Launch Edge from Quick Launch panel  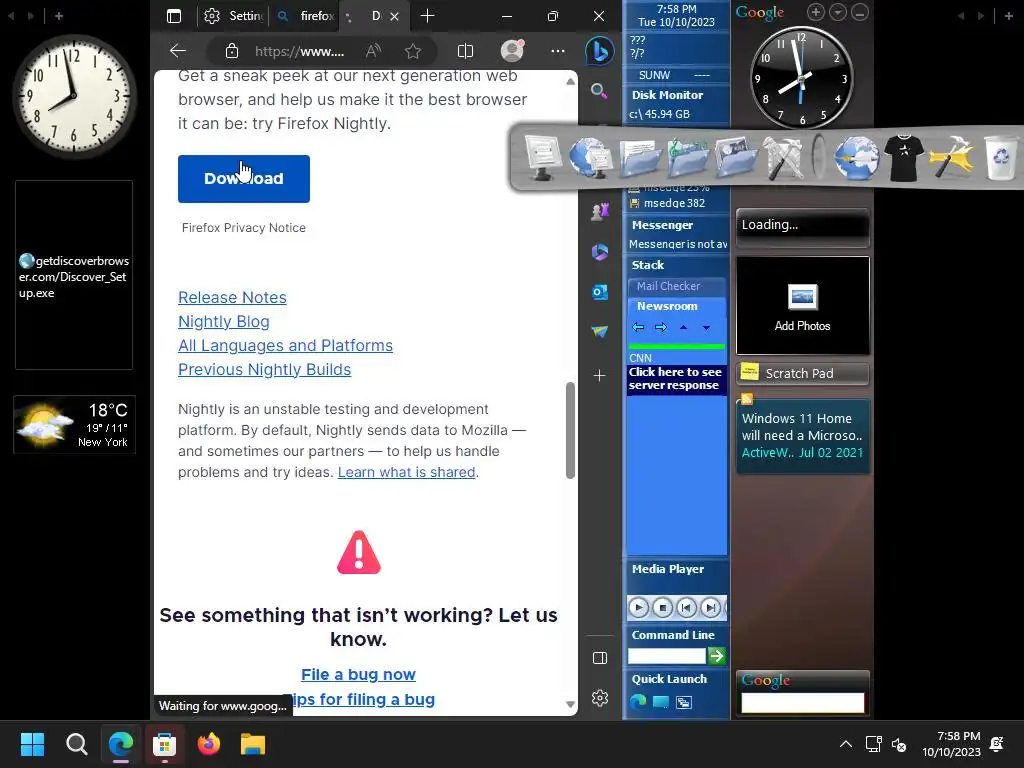[638, 702]
